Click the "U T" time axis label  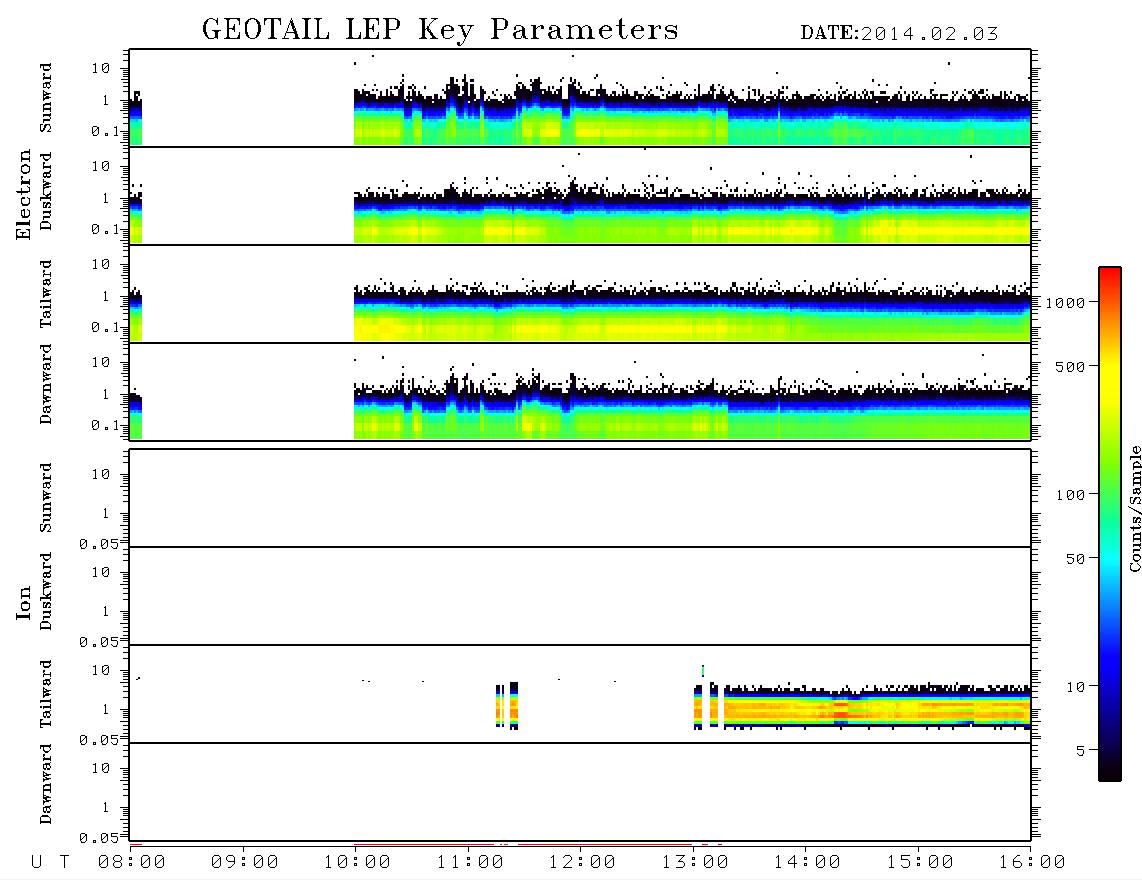pos(50,863)
